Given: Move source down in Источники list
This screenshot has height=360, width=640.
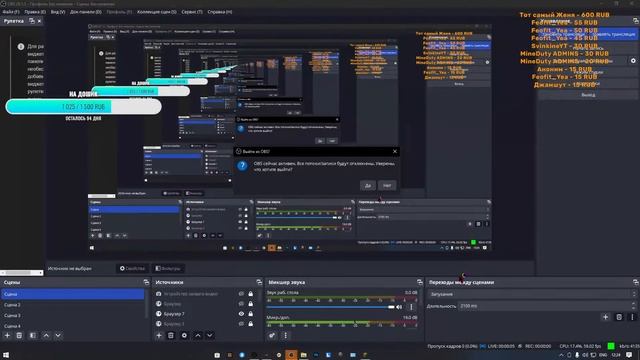Looking at the screenshot, I should point(210,336).
